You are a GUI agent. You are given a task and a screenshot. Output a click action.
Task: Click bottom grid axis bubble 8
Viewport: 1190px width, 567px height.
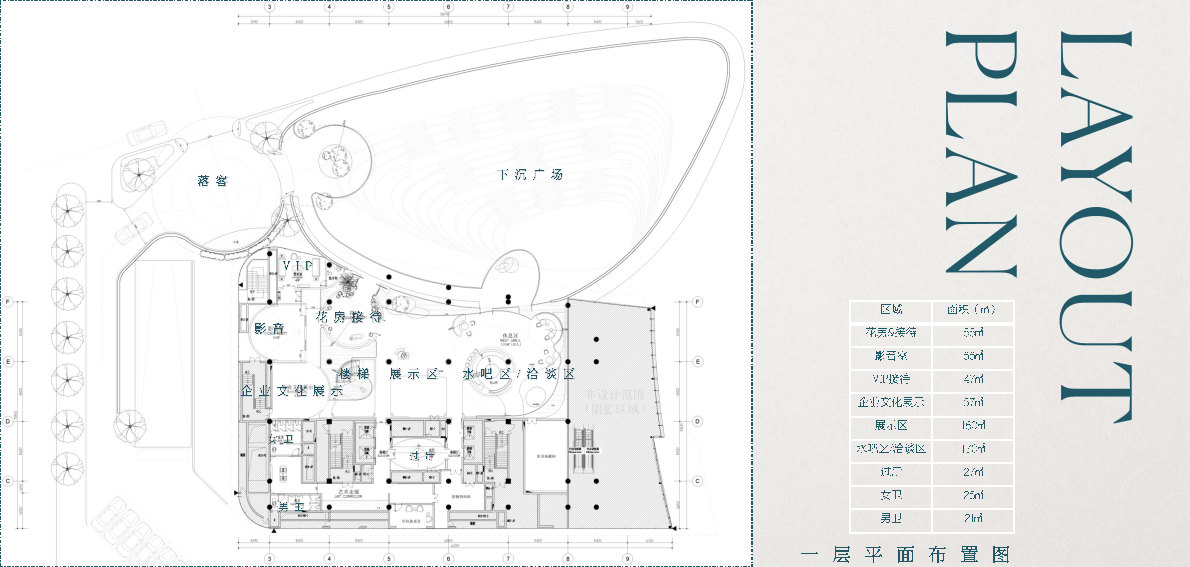click(568, 559)
